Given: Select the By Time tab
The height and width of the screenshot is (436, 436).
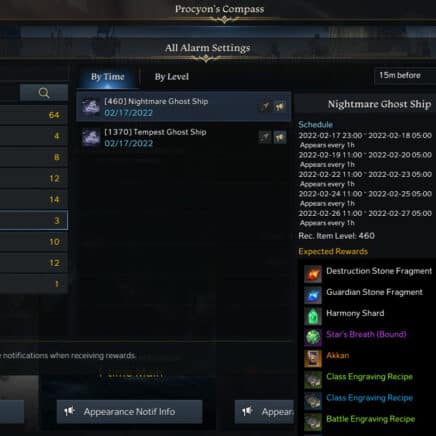Looking at the screenshot, I should pos(108,77).
